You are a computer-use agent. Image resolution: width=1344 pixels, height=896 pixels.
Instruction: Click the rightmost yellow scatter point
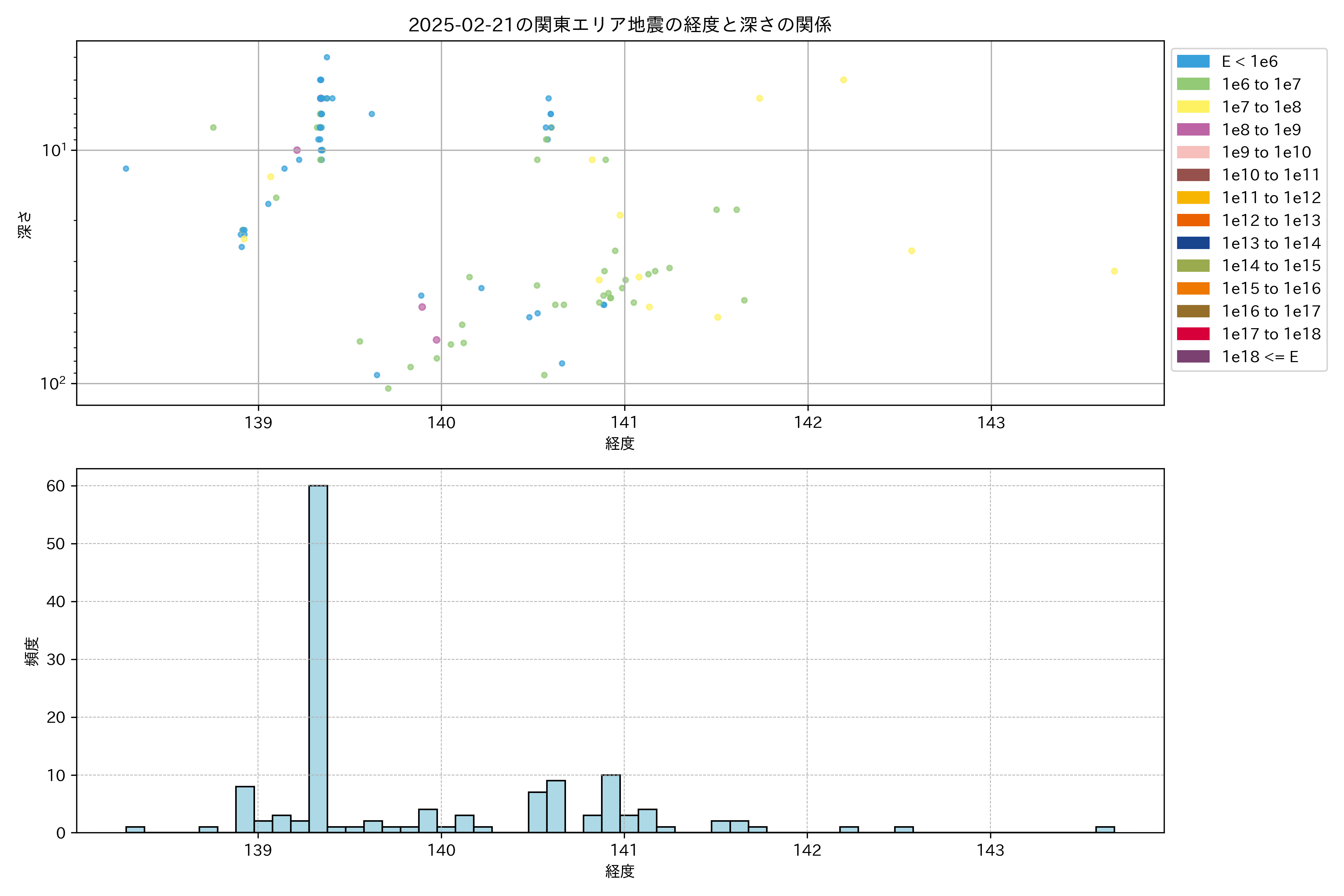click(x=1114, y=271)
